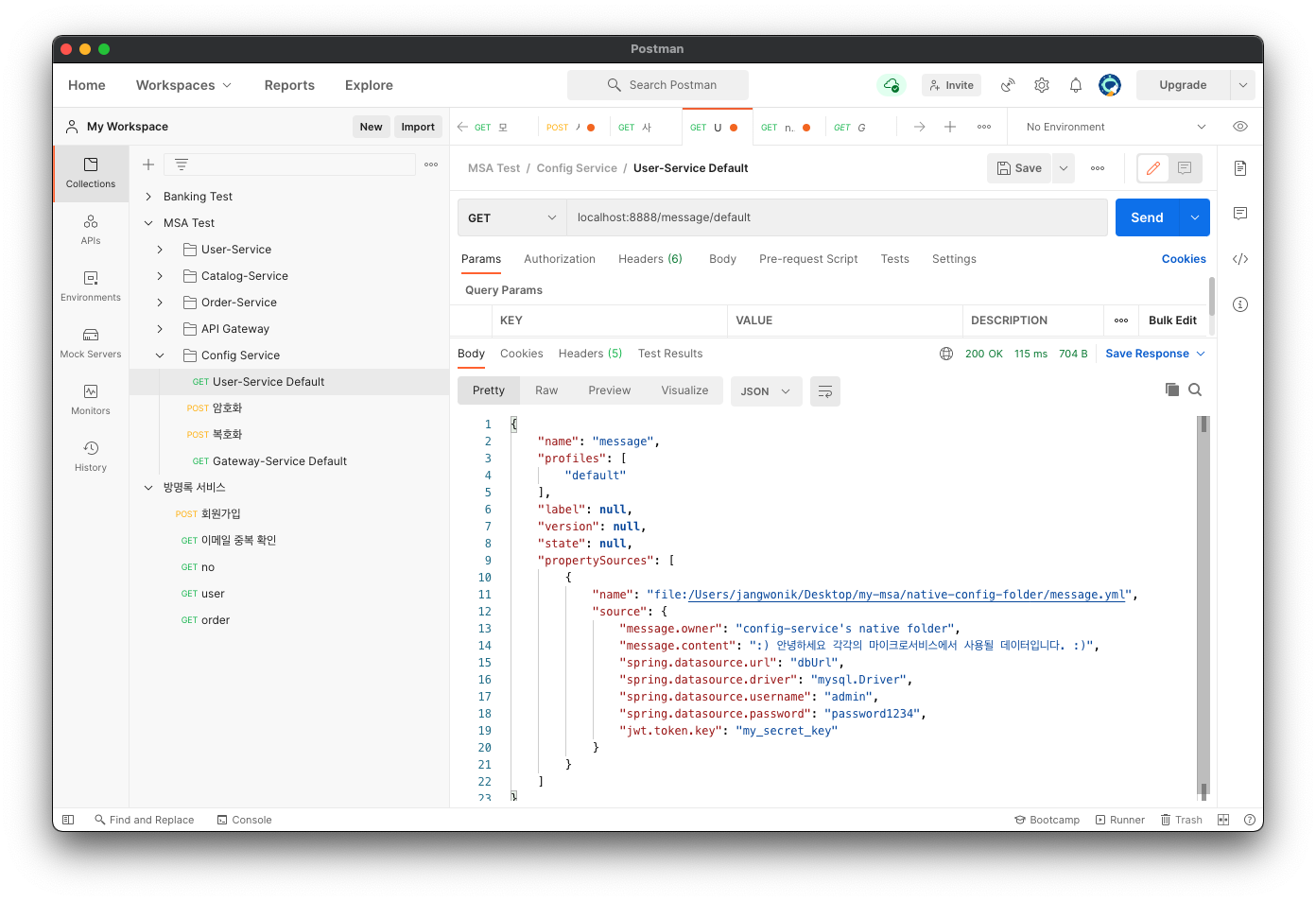Open the notifications bell
The image size is (1316, 901).
pyautogui.click(x=1076, y=85)
